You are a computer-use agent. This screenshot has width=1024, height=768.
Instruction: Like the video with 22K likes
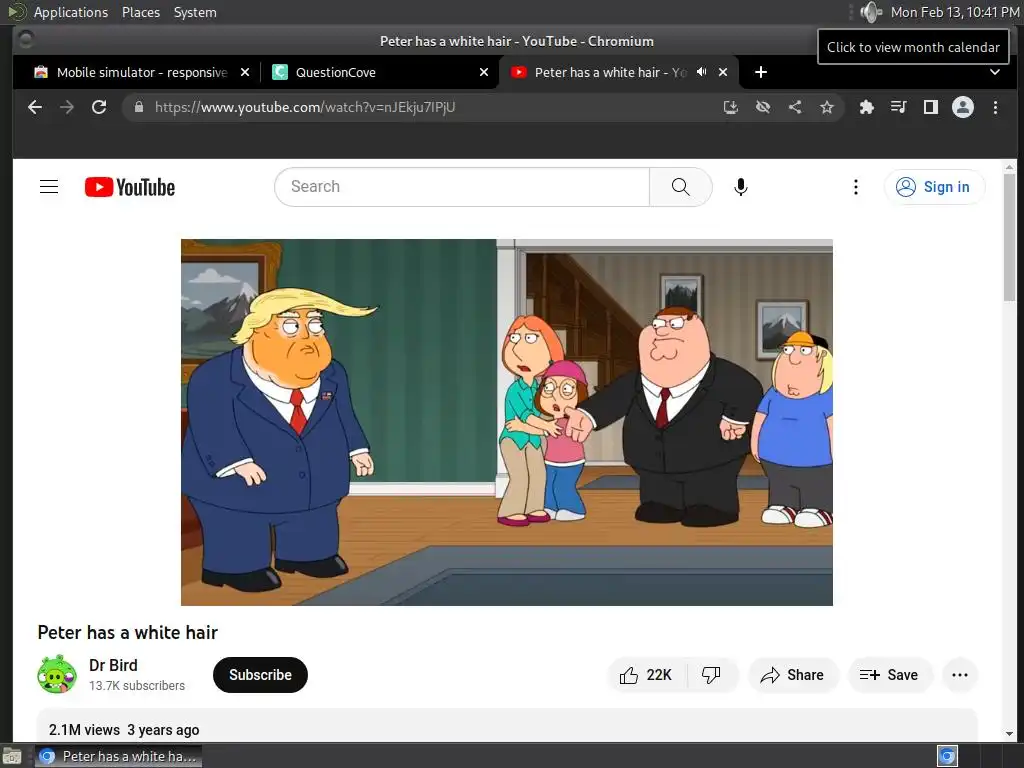tap(647, 675)
